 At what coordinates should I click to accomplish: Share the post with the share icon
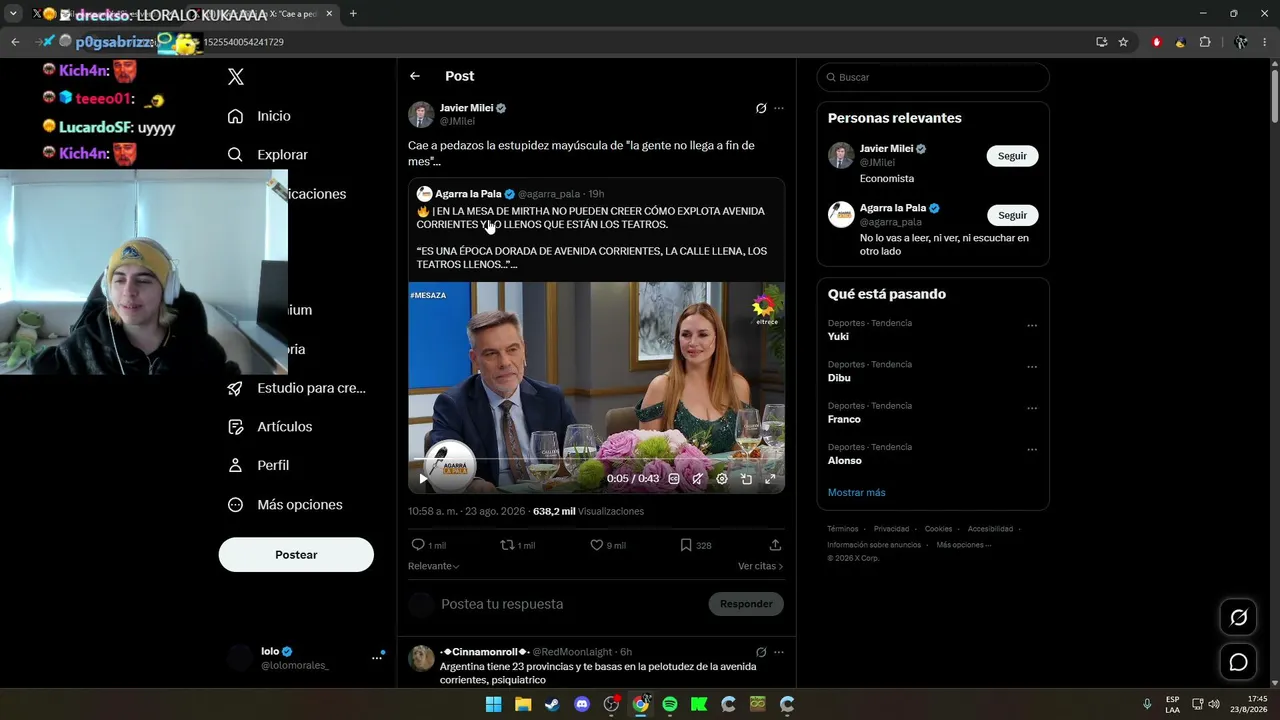point(775,545)
